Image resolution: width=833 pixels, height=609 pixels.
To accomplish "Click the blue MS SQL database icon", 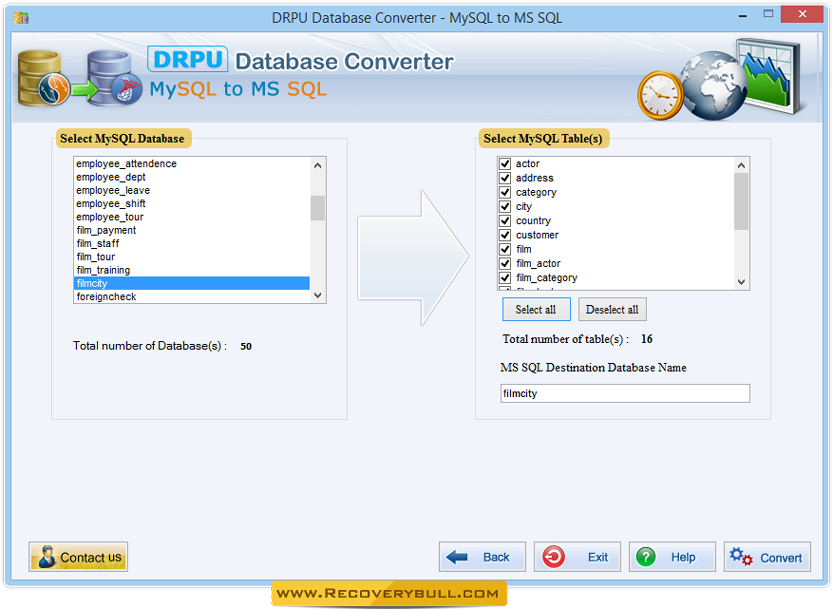I will pyautogui.click(x=114, y=78).
